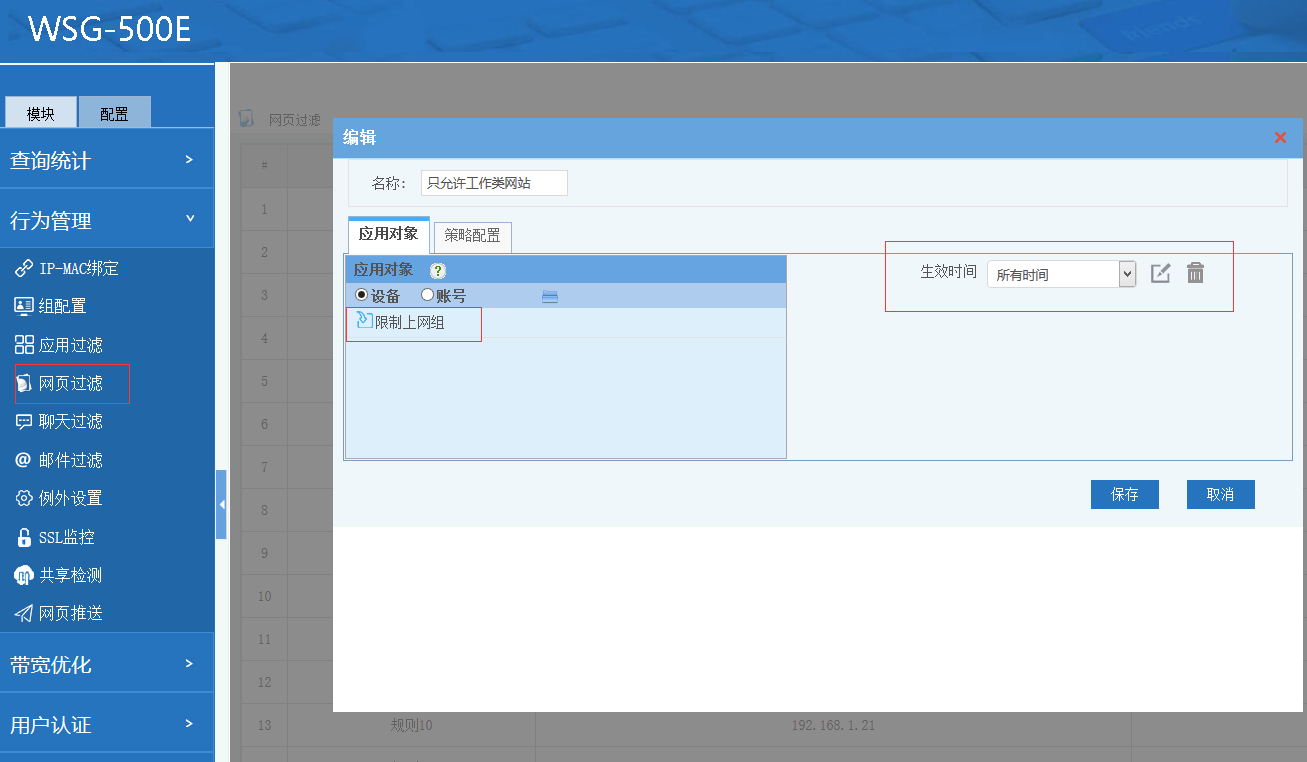The height and width of the screenshot is (762, 1307).
Task: Open IP-MAC绑定 in sidebar
Action: [78, 268]
